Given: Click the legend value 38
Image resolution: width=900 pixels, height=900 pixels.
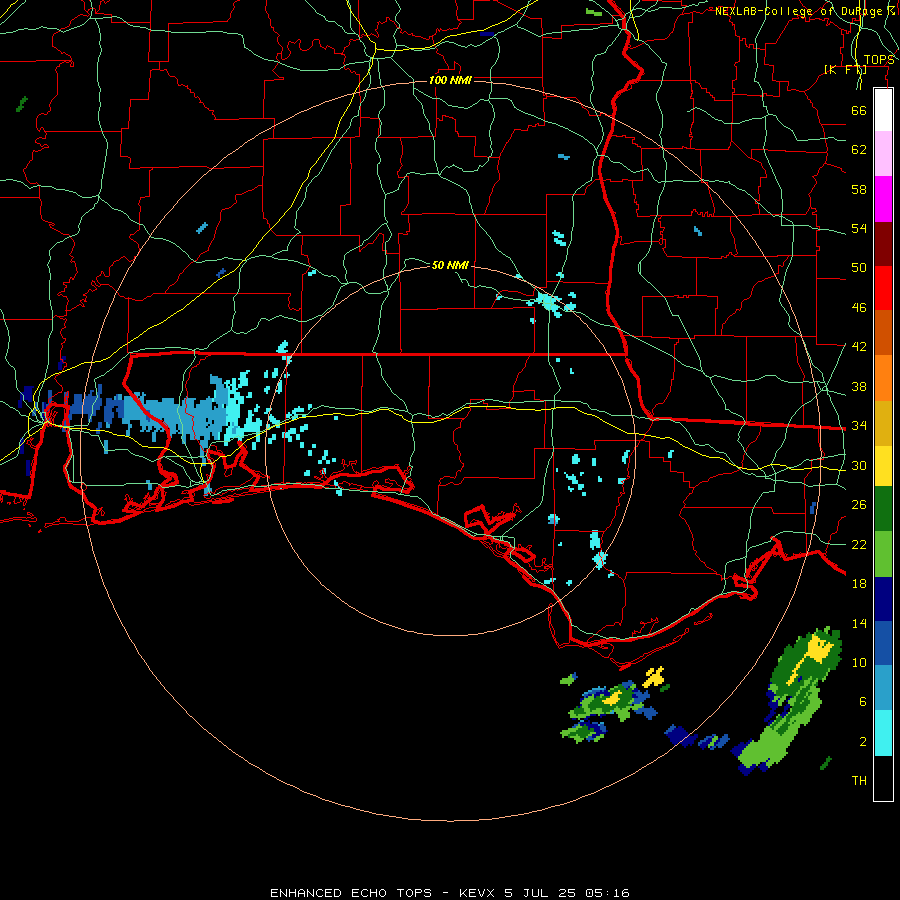Looking at the screenshot, I should [x=859, y=386].
